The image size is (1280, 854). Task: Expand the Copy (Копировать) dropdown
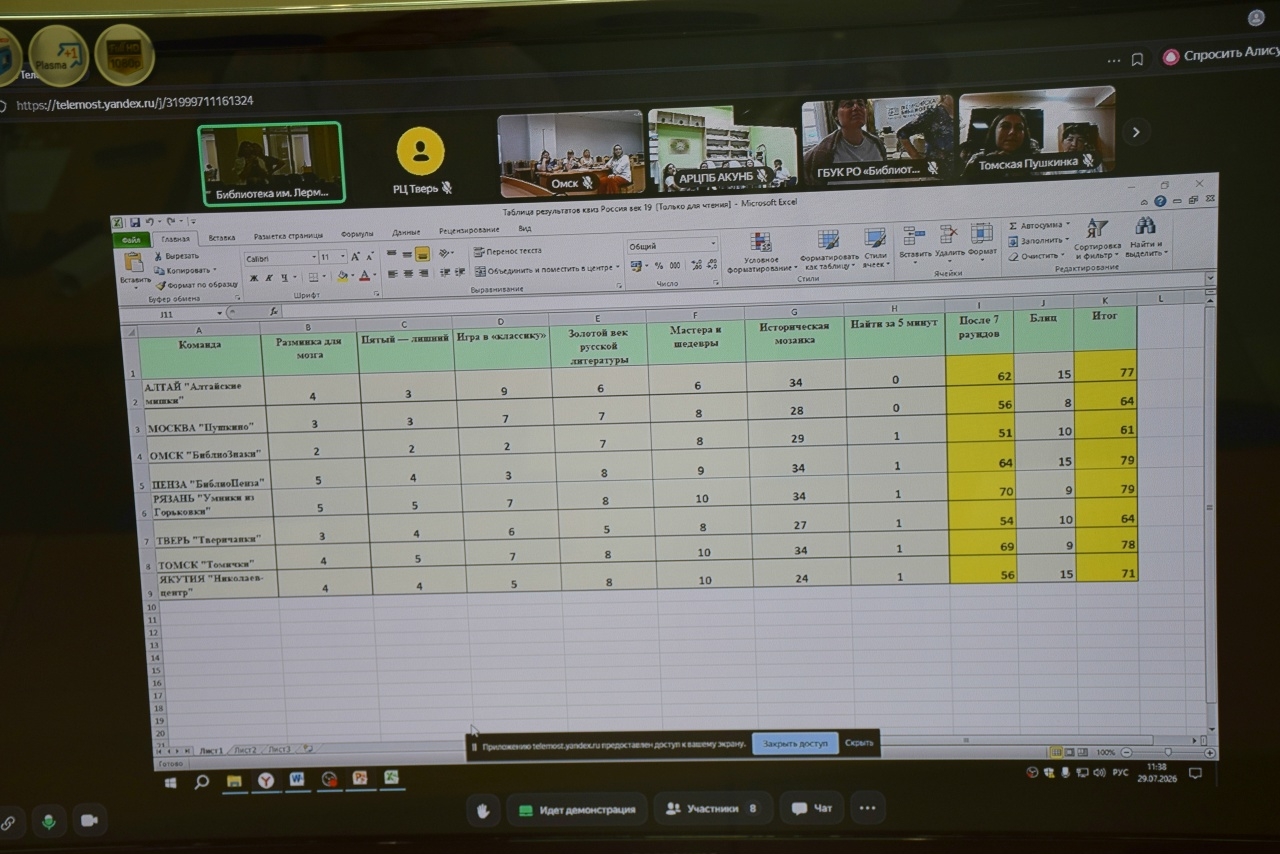coord(213,270)
